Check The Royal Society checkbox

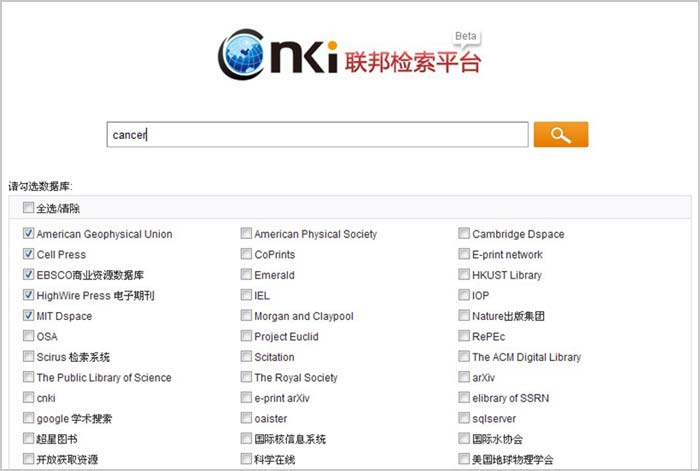(246, 377)
